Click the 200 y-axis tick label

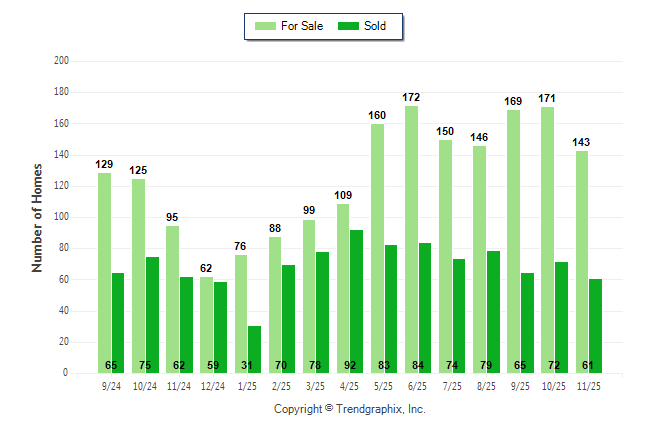pos(61,61)
